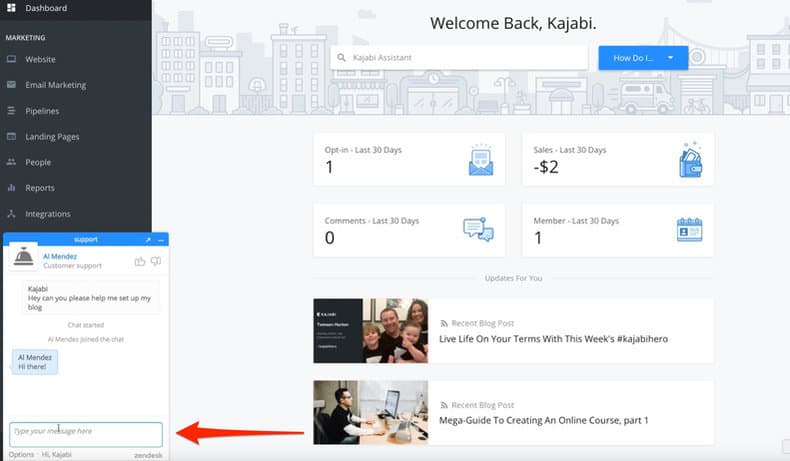Click 'Al Mendez joined the chat' text

[x=86, y=339]
